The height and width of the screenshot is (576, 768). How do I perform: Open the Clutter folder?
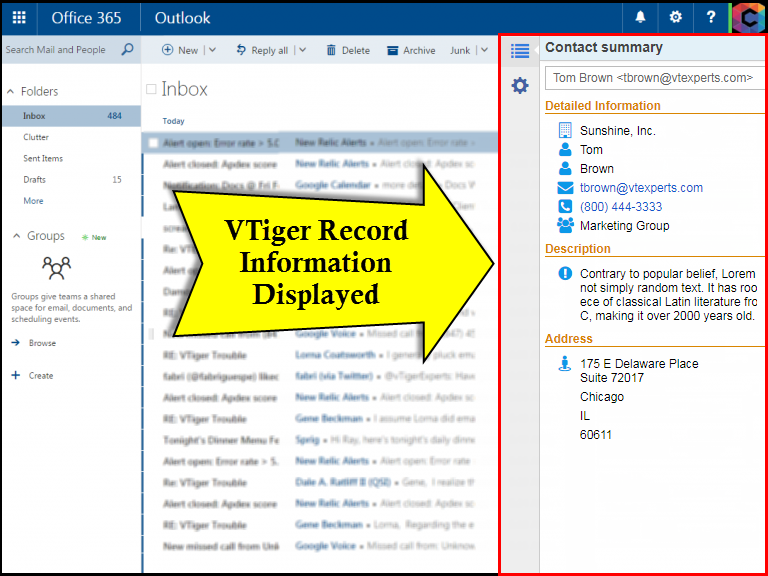36,137
